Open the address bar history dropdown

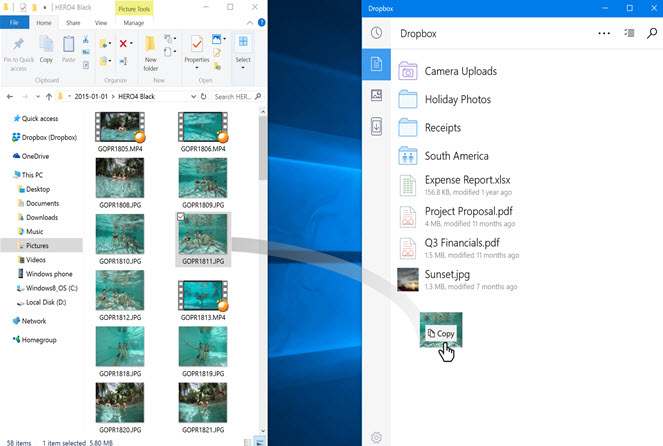[193, 96]
